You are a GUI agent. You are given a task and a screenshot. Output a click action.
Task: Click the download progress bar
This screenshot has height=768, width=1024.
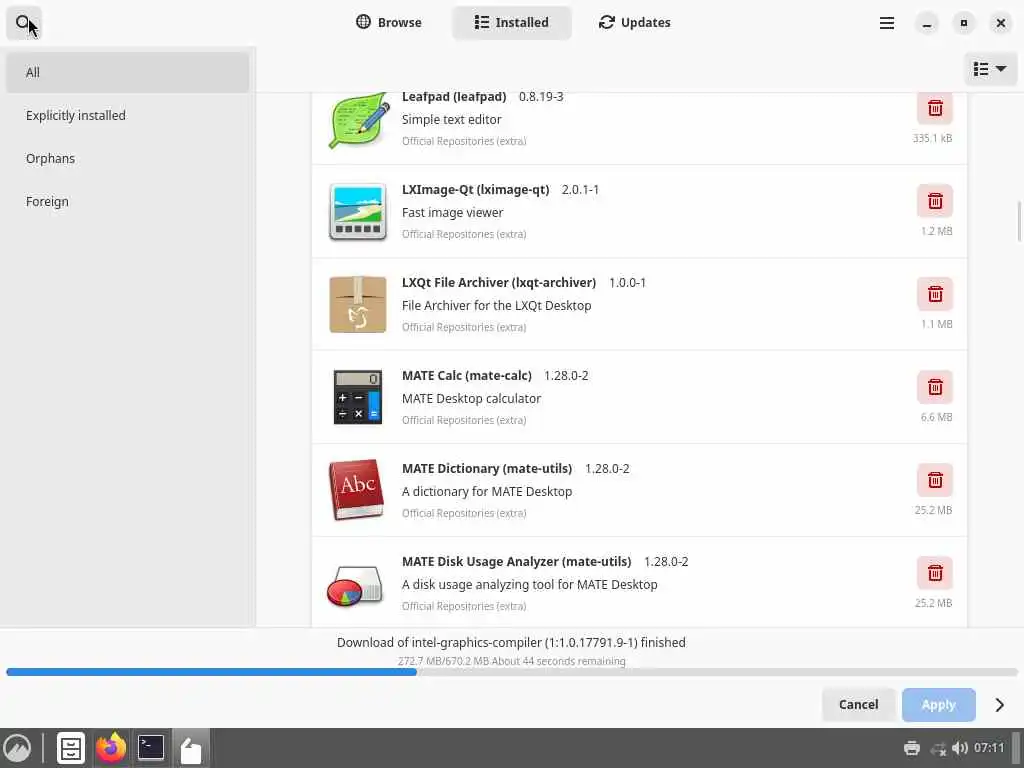511,672
